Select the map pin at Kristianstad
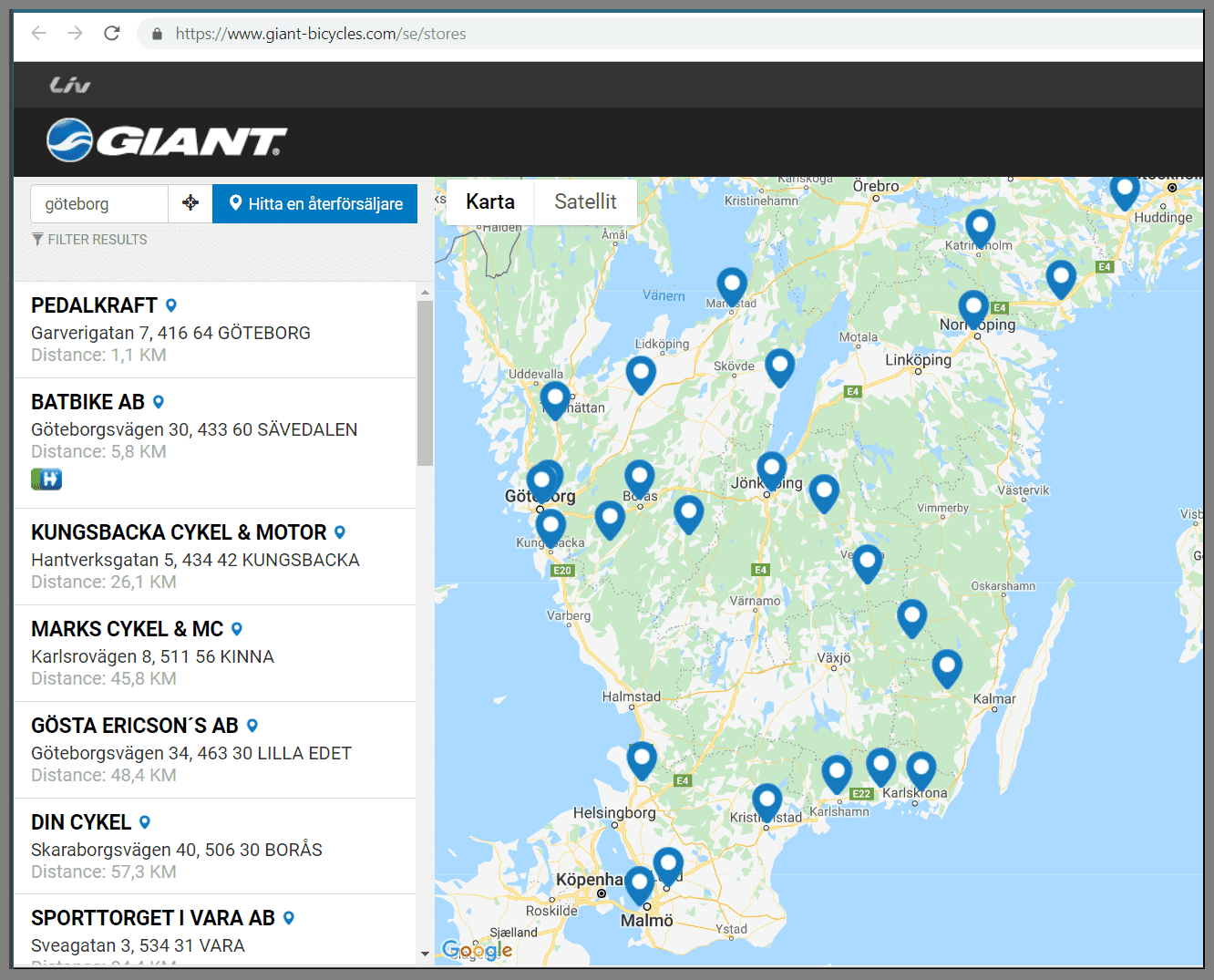 tap(766, 802)
